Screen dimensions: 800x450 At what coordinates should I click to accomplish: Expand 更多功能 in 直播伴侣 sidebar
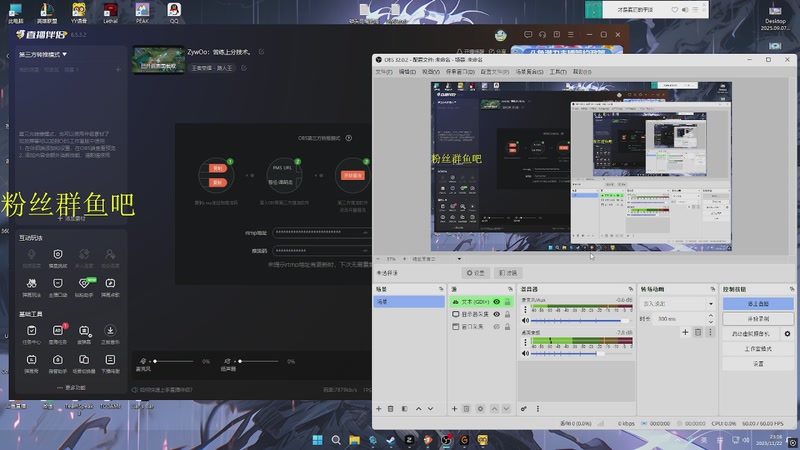tap(71, 388)
